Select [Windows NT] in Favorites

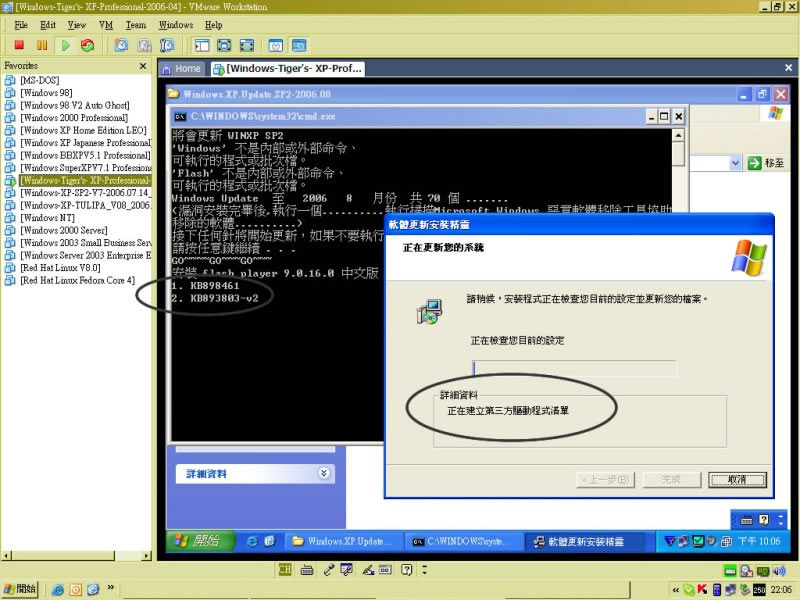pyautogui.click(x=40, y=218)
